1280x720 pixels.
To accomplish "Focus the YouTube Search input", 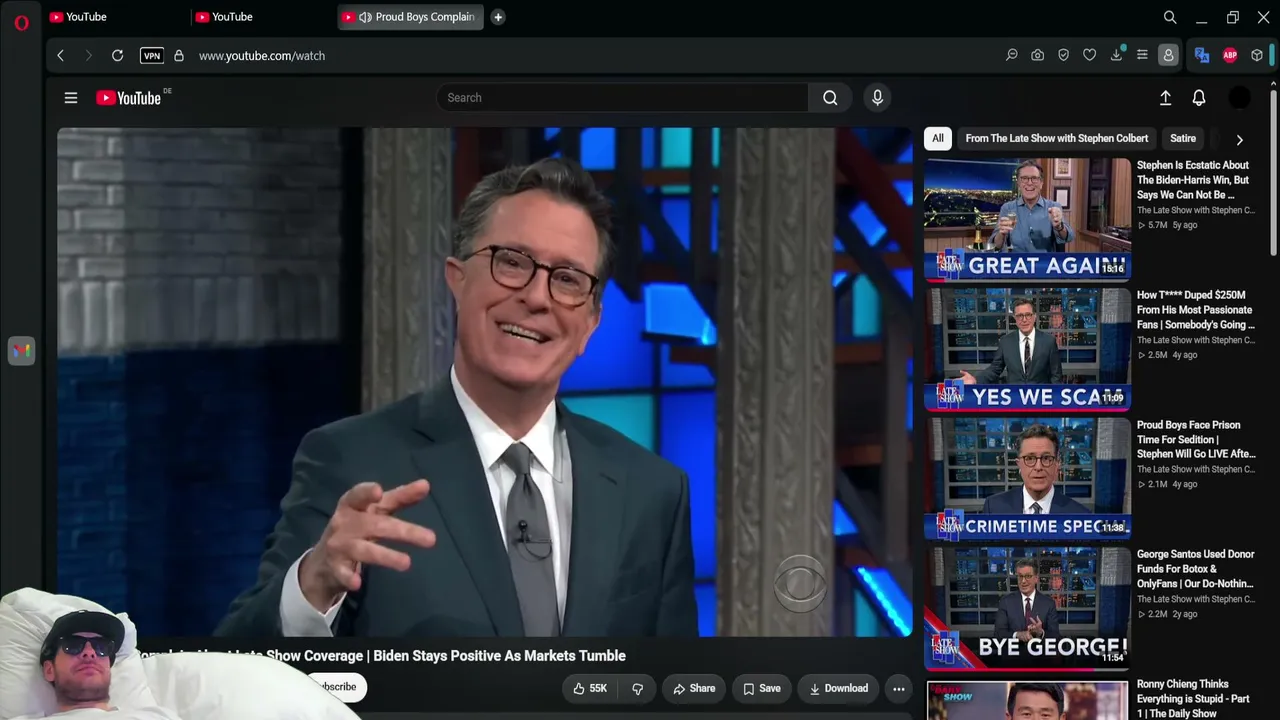I will (622, 98).
